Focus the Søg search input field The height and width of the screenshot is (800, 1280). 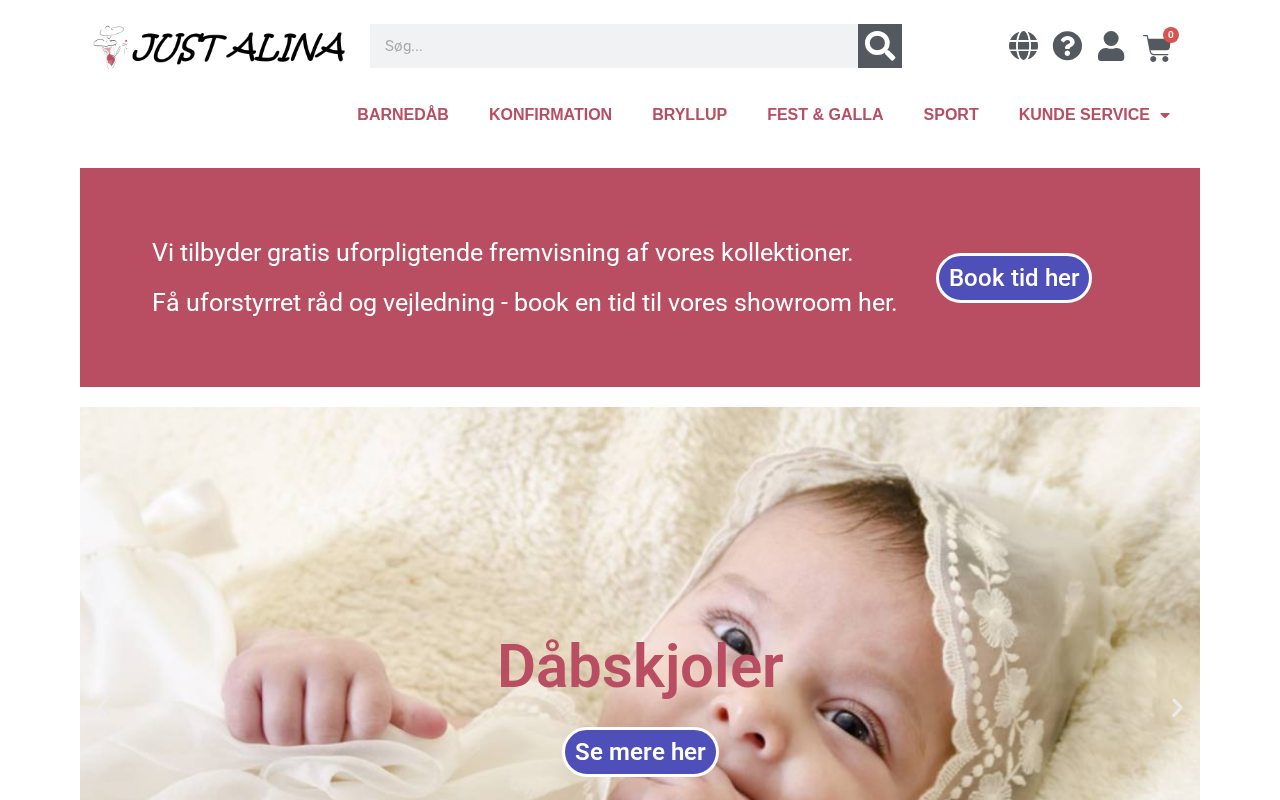pyautogui.click(x=614, y=46)
